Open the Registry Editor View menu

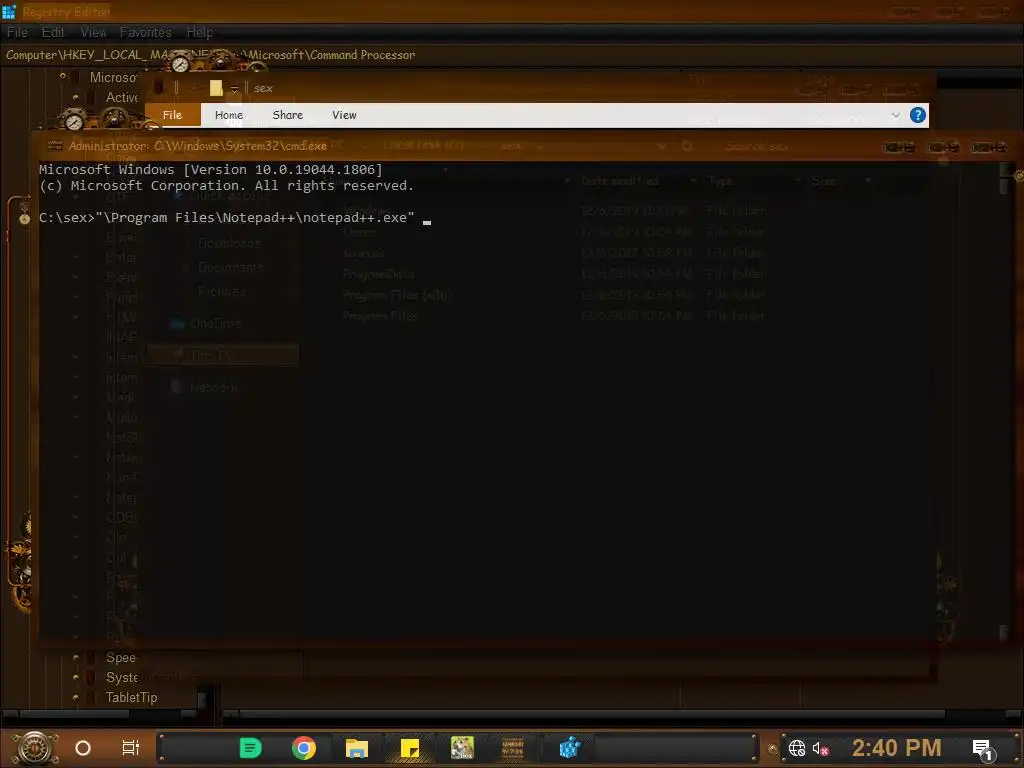(93, 32)
